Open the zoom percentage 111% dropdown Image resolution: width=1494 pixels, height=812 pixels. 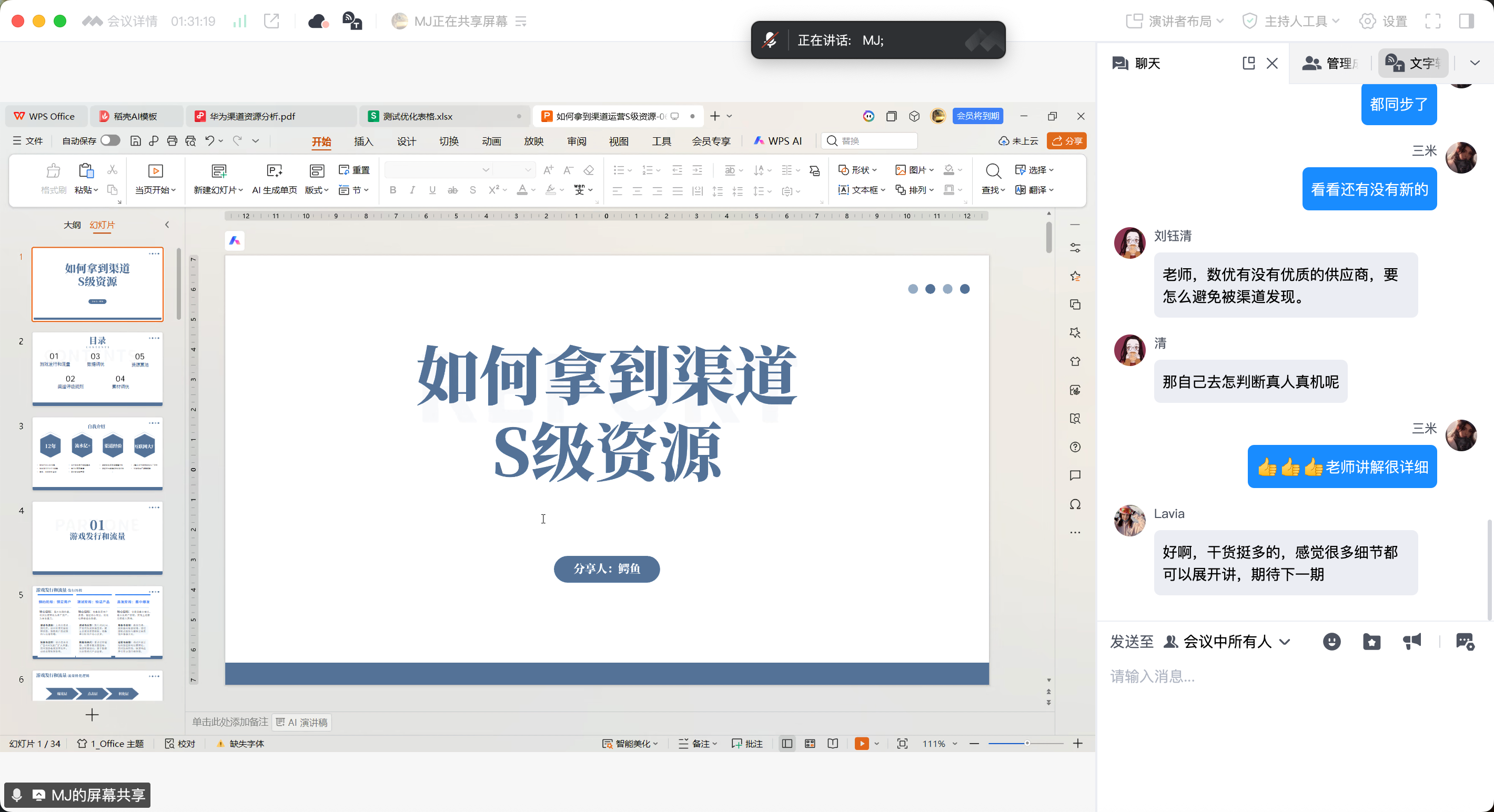(940, 744)
